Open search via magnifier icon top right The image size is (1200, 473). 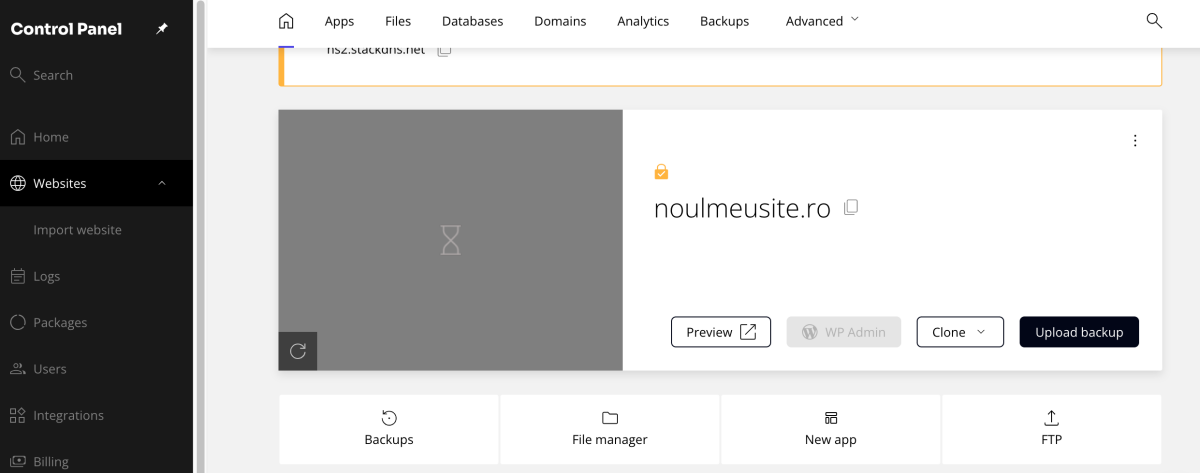tap(1154, 21)
